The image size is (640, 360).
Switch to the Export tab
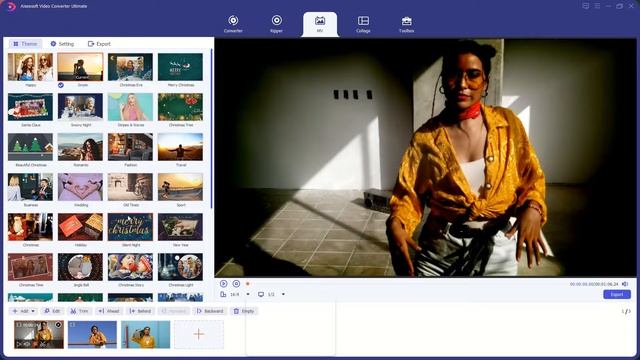99,44
